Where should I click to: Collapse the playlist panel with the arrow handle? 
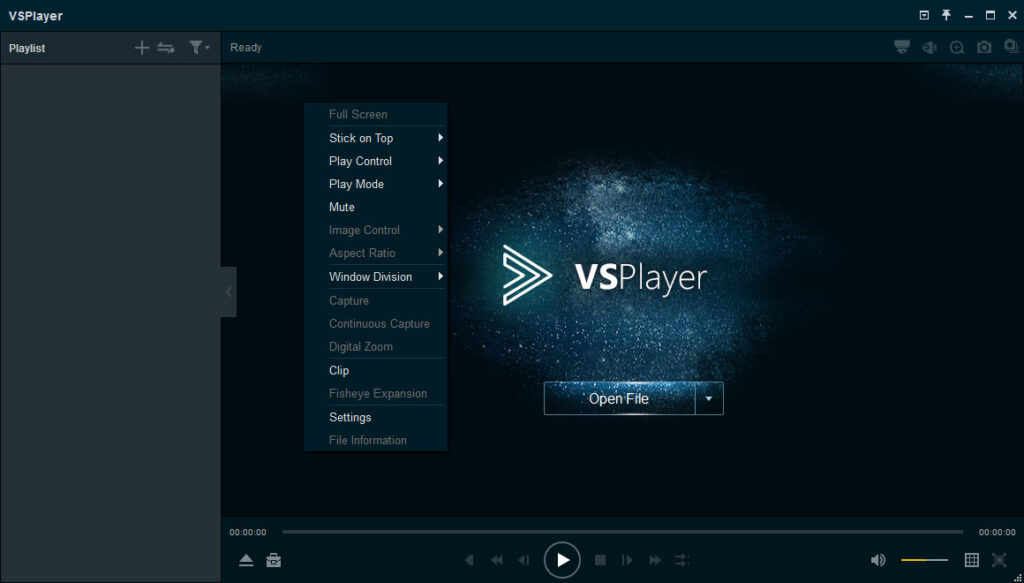(x=229, y=292)
